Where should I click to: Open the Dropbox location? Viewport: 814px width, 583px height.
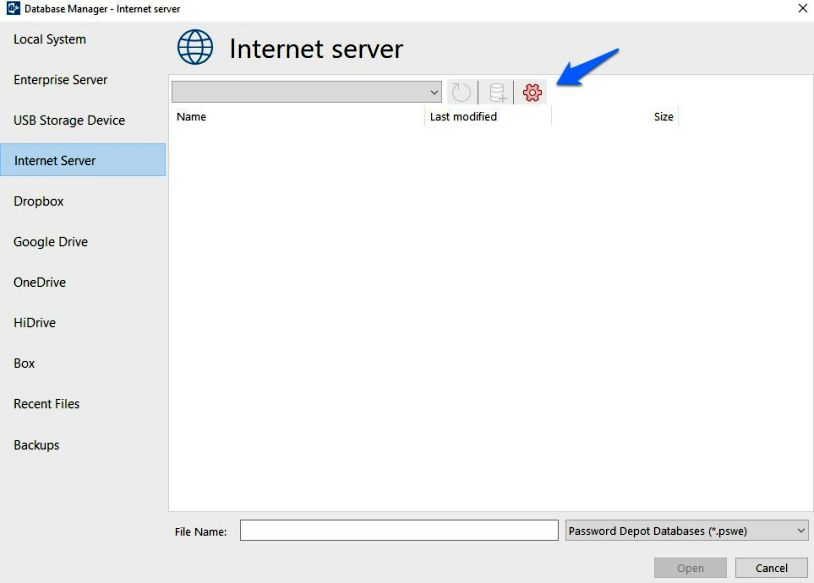pos(38,201)
